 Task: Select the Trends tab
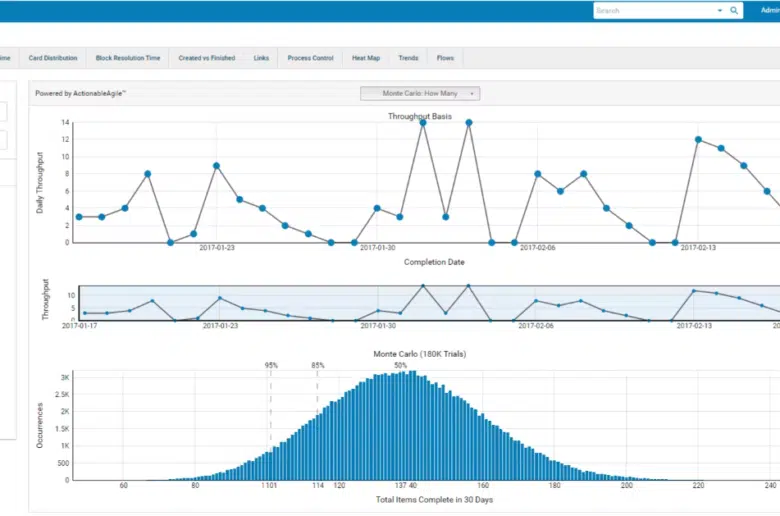pos(408,58)
